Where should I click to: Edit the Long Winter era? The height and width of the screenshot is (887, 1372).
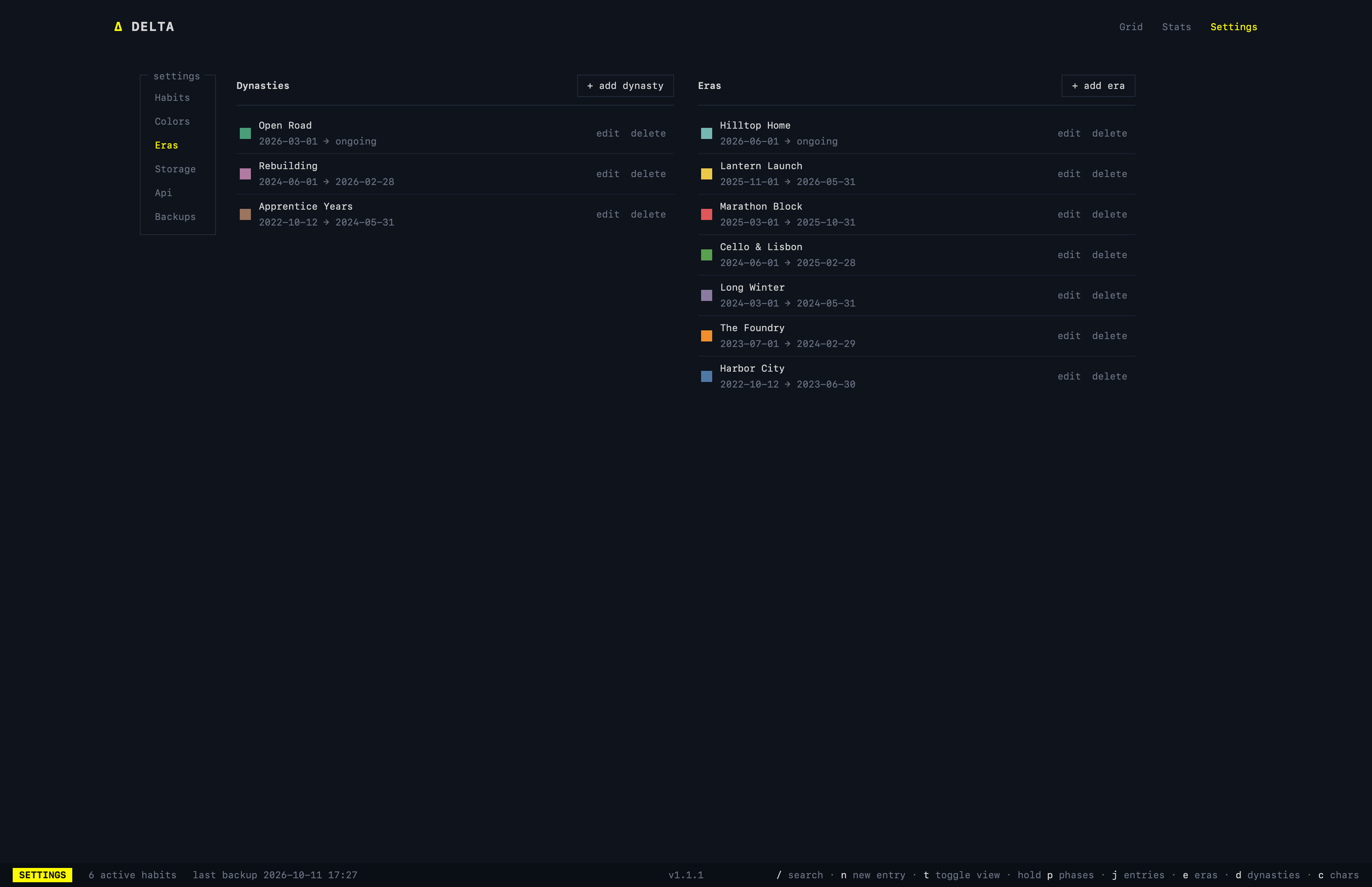[1069, 295]
